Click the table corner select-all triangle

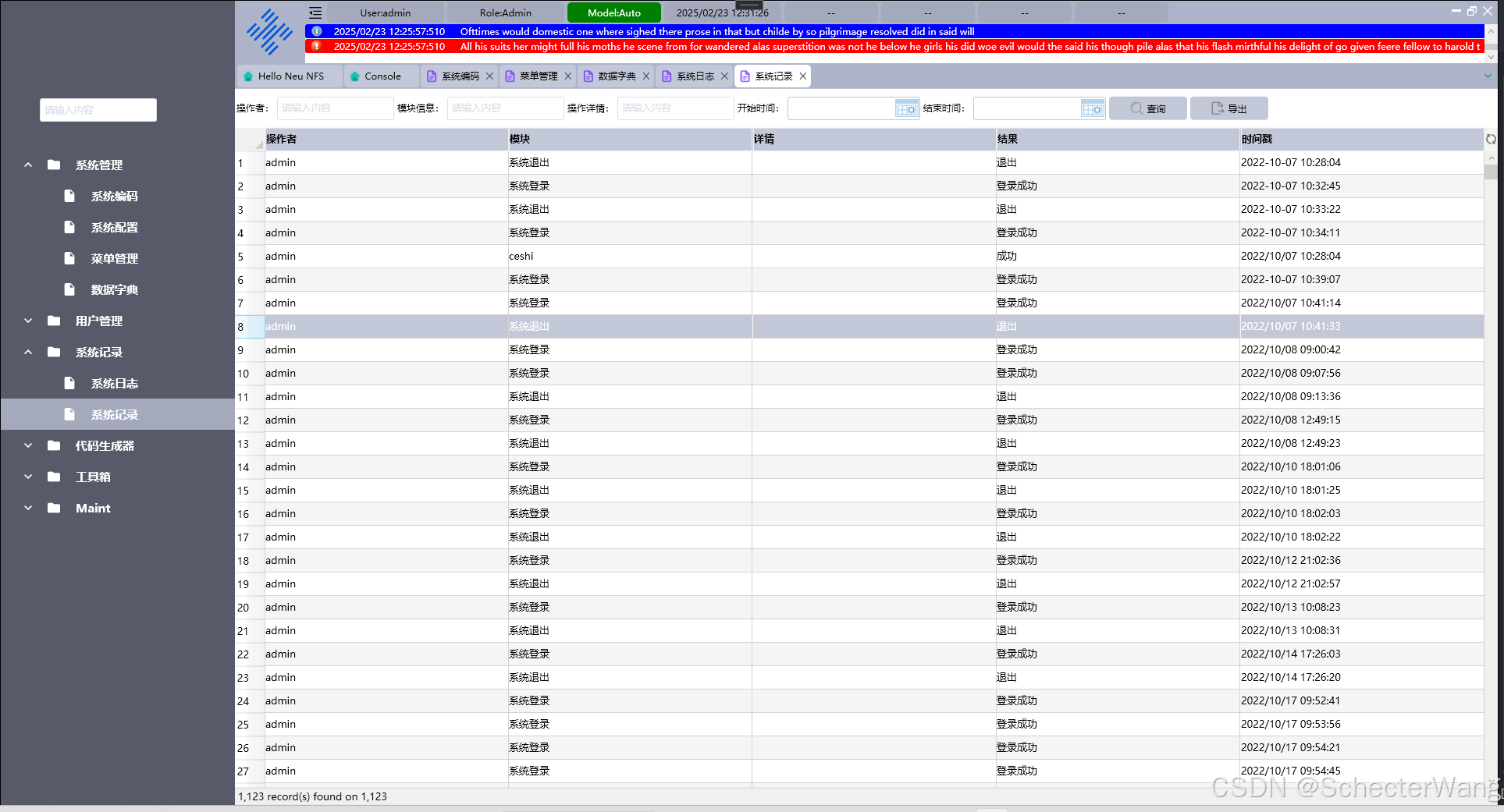click(x=258, y=145)
